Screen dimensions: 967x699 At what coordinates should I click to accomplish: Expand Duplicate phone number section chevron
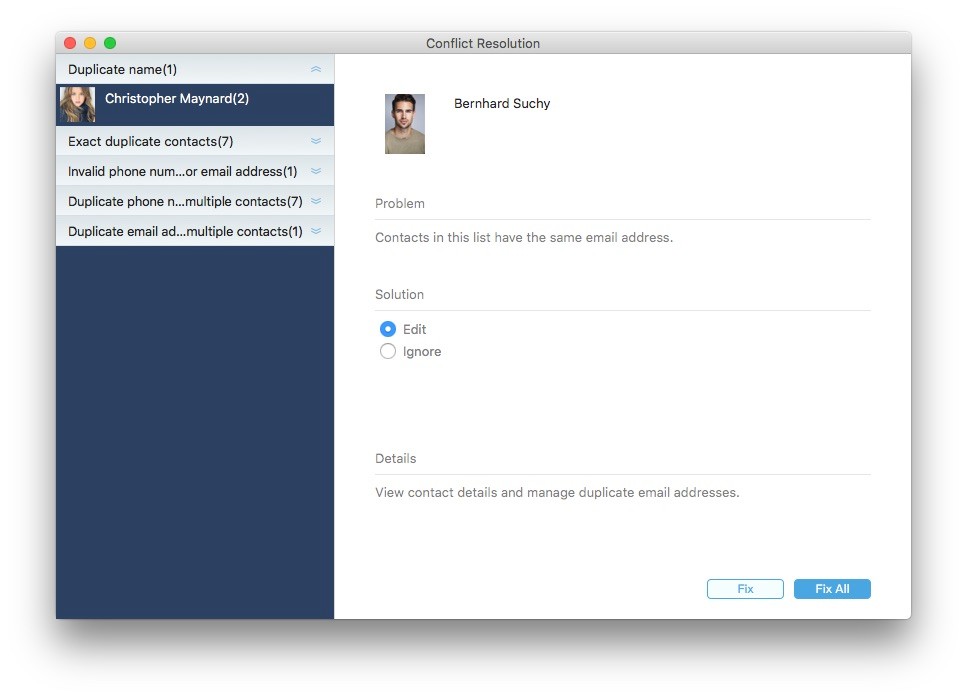click(x=316, y=201)
